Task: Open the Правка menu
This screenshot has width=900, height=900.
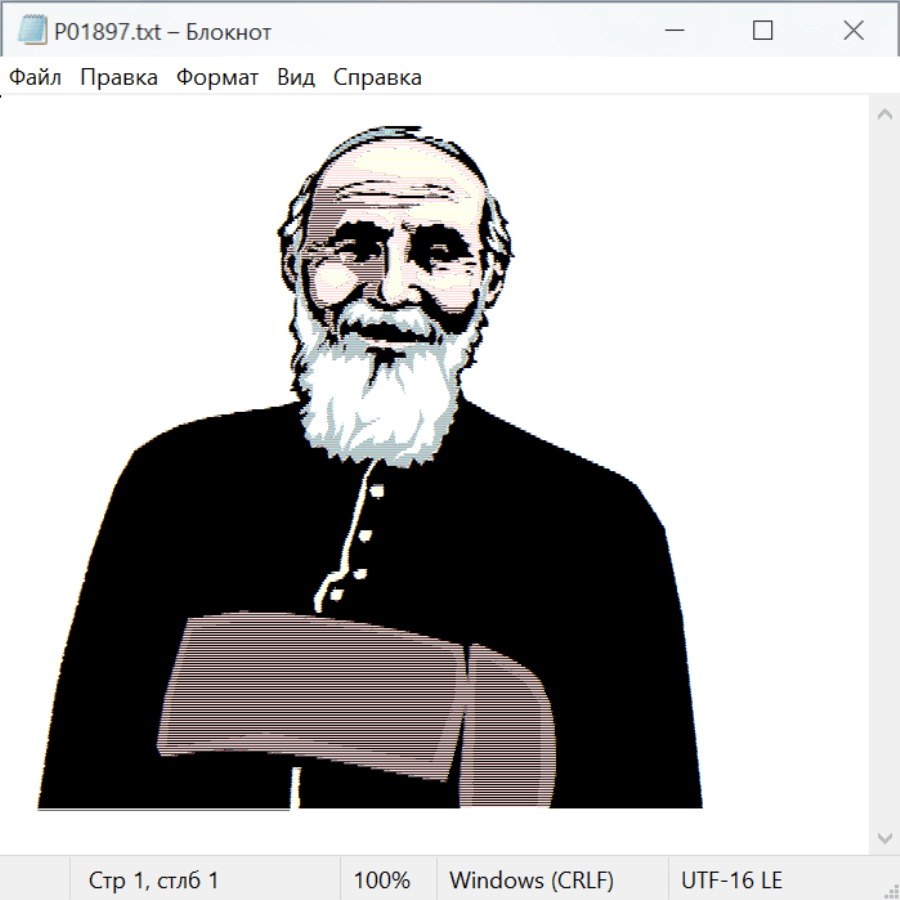Action: point(119,78)
